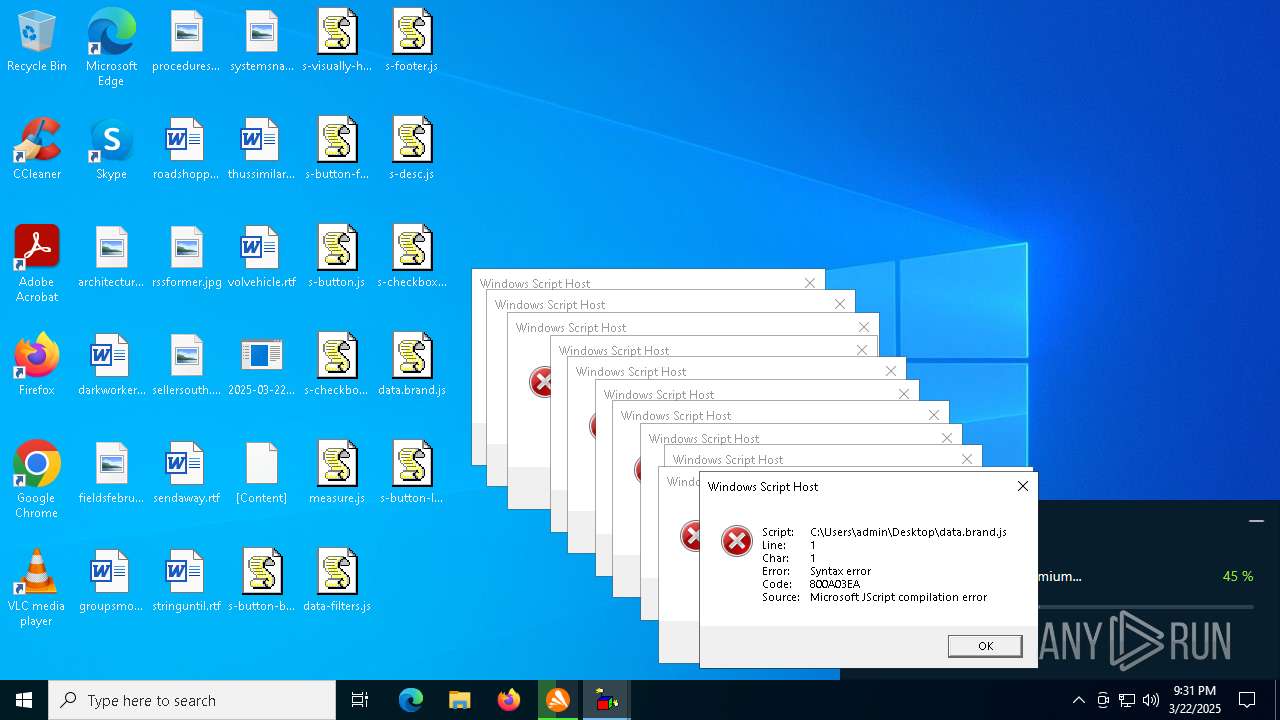Viewport: 1280px width, 720px height.
Task: Select the s-footer.js script file
Action: (412, 41)
